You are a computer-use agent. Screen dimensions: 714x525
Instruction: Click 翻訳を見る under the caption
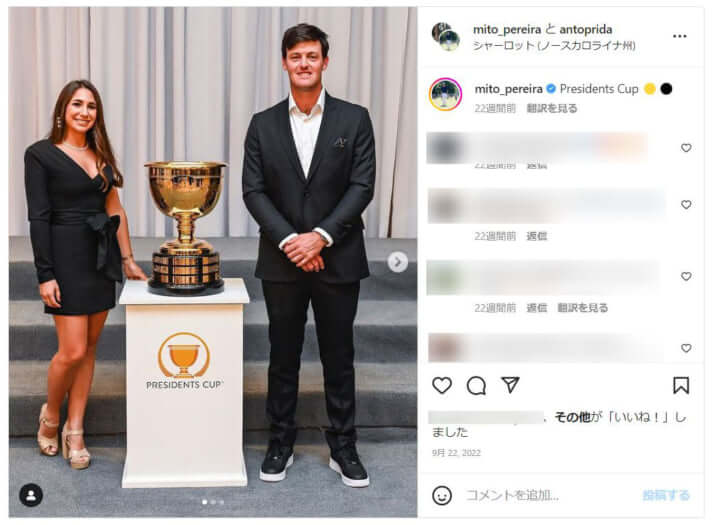[551, 108]
